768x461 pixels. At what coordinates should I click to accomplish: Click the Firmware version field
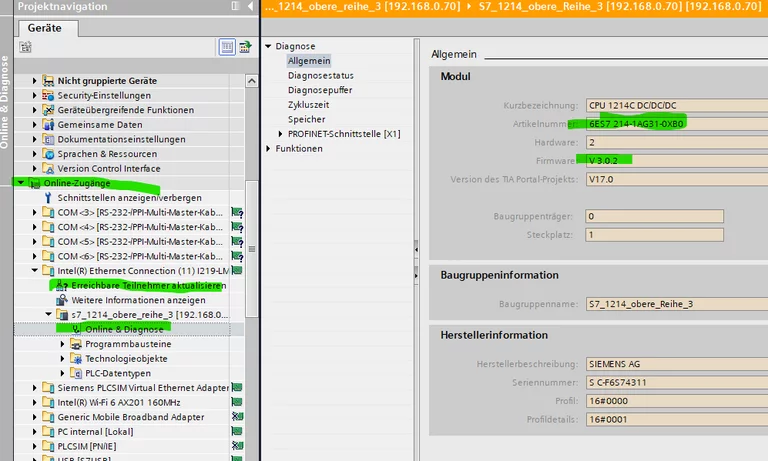click(676, 161)
